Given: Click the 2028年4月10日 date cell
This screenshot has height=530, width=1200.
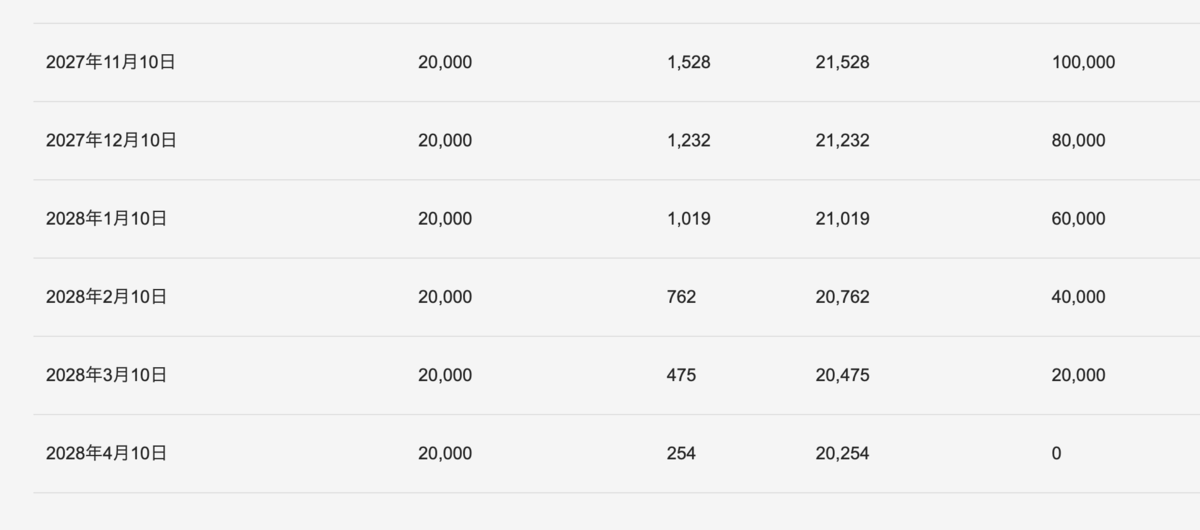Looking at the screenshot, I should 106,453.
